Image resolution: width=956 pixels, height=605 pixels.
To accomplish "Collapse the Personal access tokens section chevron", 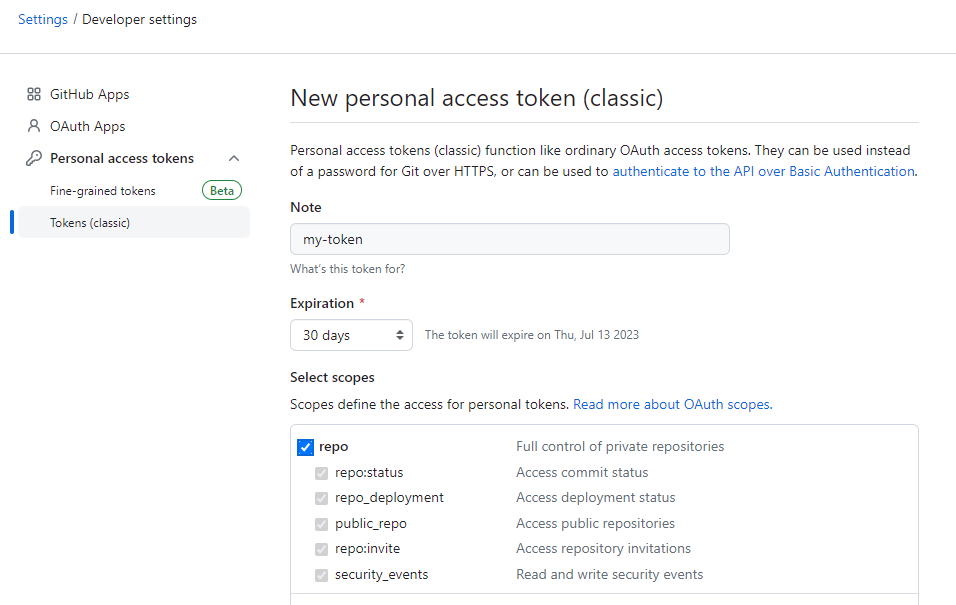I will coord(234,158).
